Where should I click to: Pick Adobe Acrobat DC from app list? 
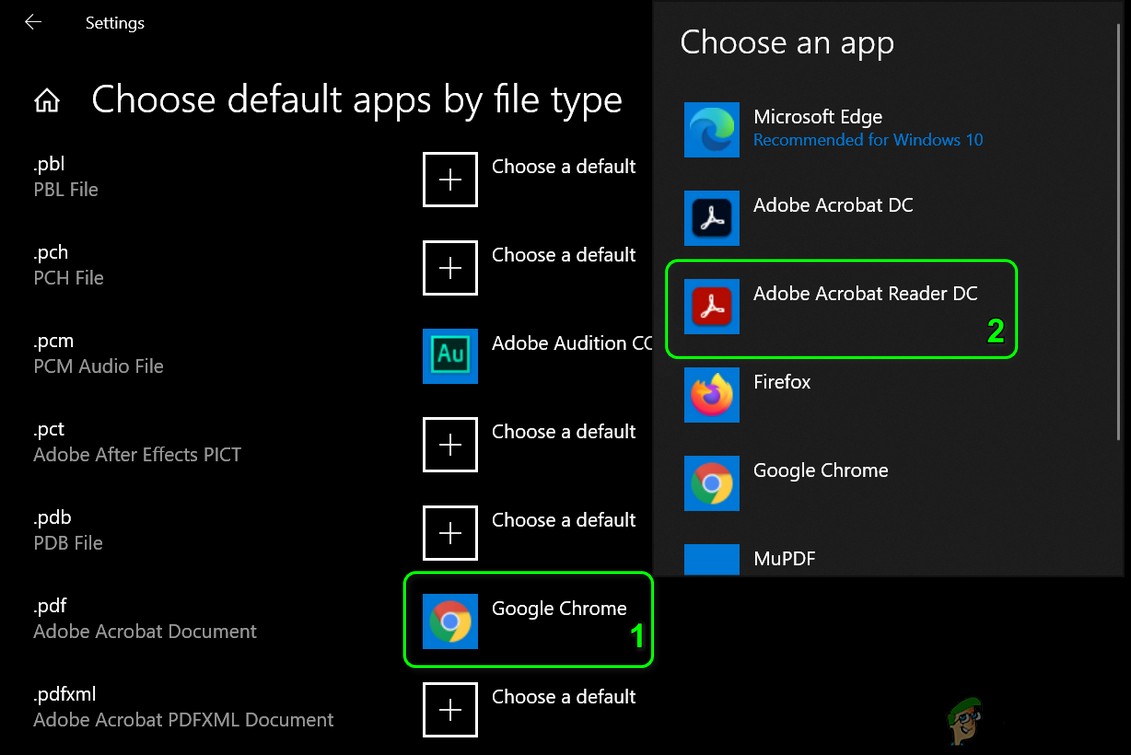[833, 206]
